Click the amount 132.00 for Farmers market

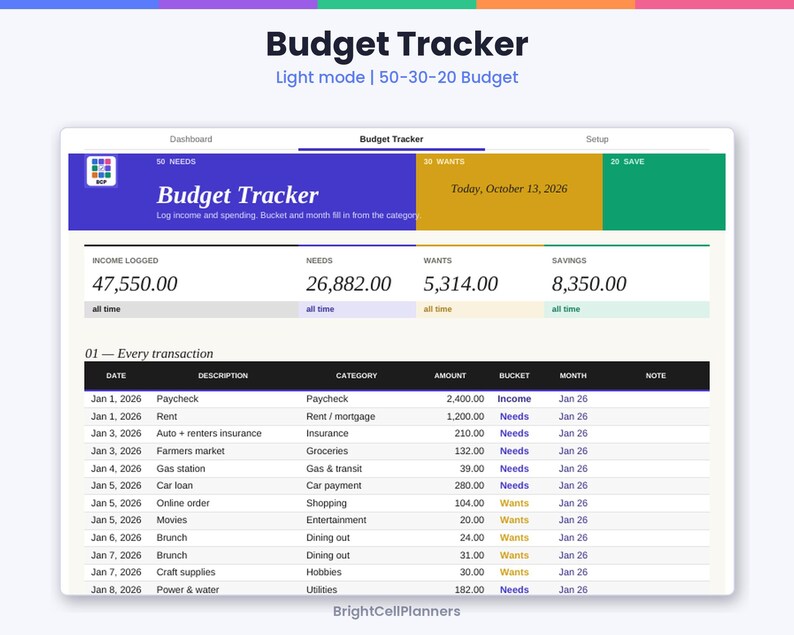(x=469, y=451)
